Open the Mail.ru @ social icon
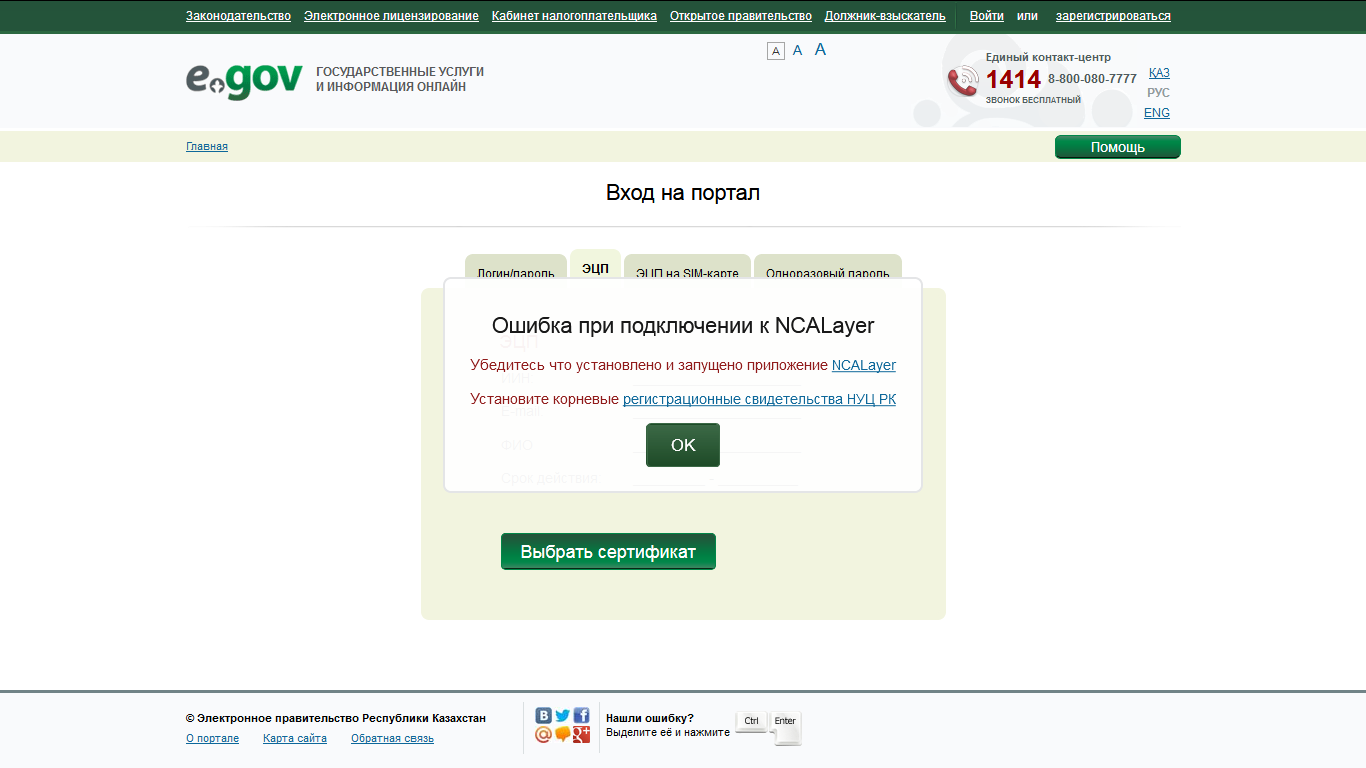 click(x=544, y=735)
